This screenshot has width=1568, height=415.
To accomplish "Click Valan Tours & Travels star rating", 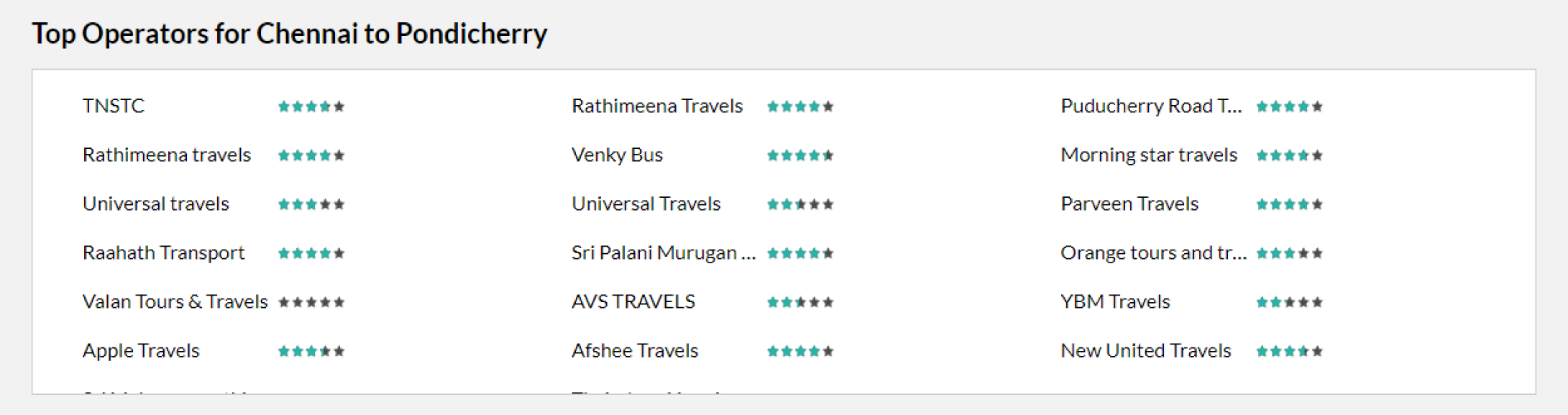I will (311, 302).
